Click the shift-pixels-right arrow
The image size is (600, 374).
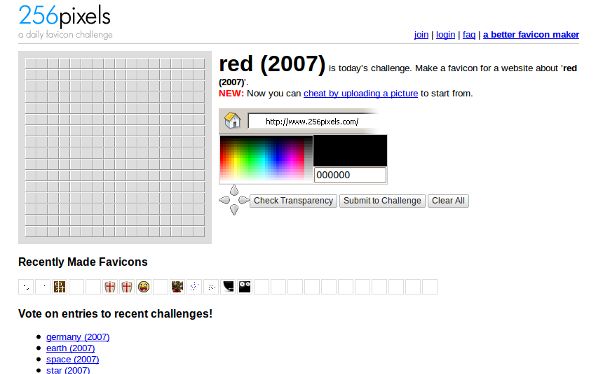[x=243, y=200]
